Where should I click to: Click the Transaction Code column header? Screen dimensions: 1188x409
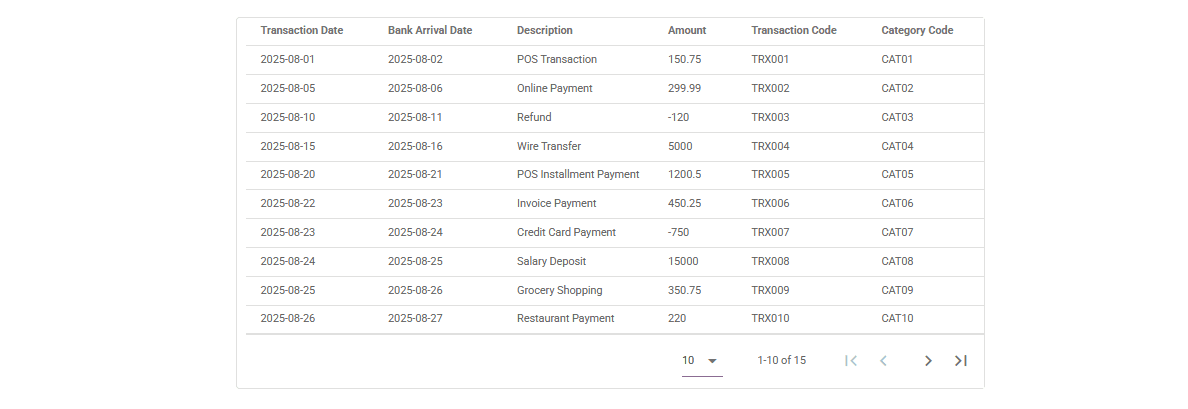[794, 30]
